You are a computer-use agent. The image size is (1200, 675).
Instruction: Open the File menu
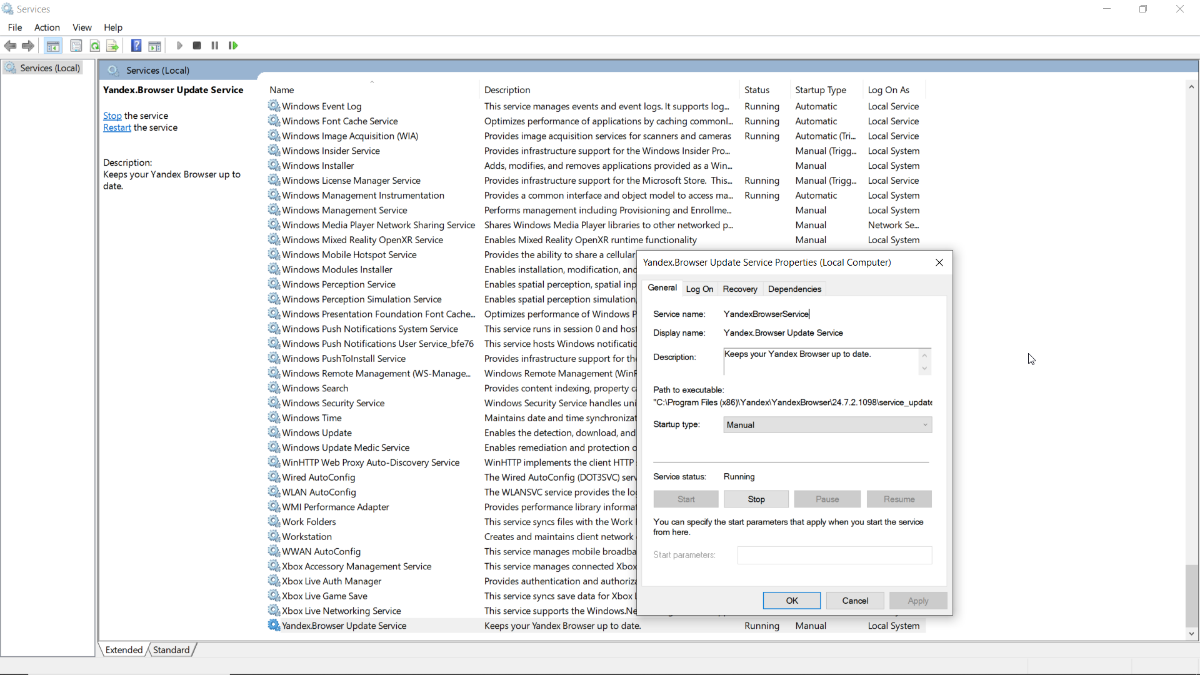[x=15, y=28]
